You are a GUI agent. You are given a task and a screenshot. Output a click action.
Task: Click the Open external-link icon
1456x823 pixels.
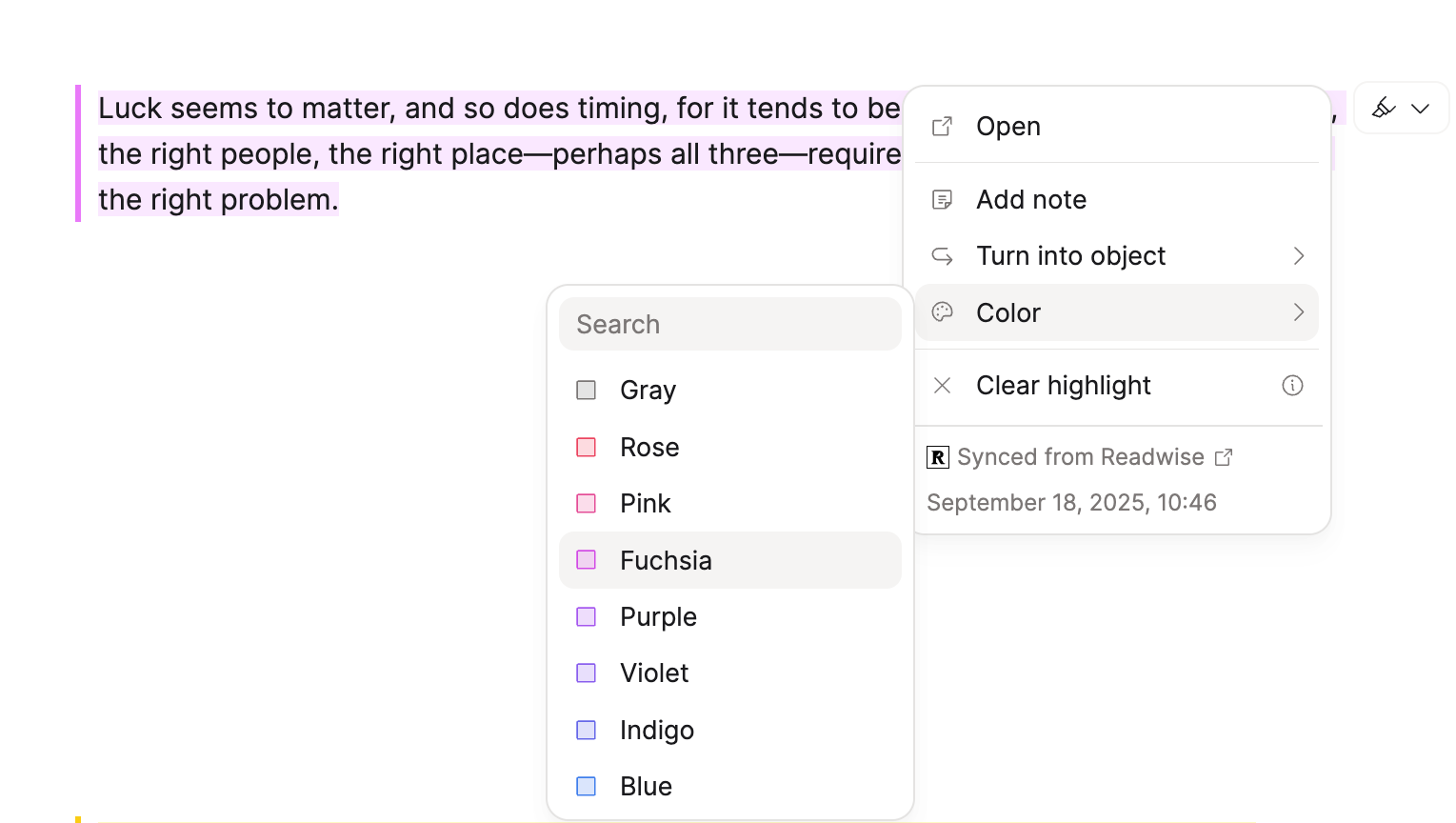pos(942,126)
